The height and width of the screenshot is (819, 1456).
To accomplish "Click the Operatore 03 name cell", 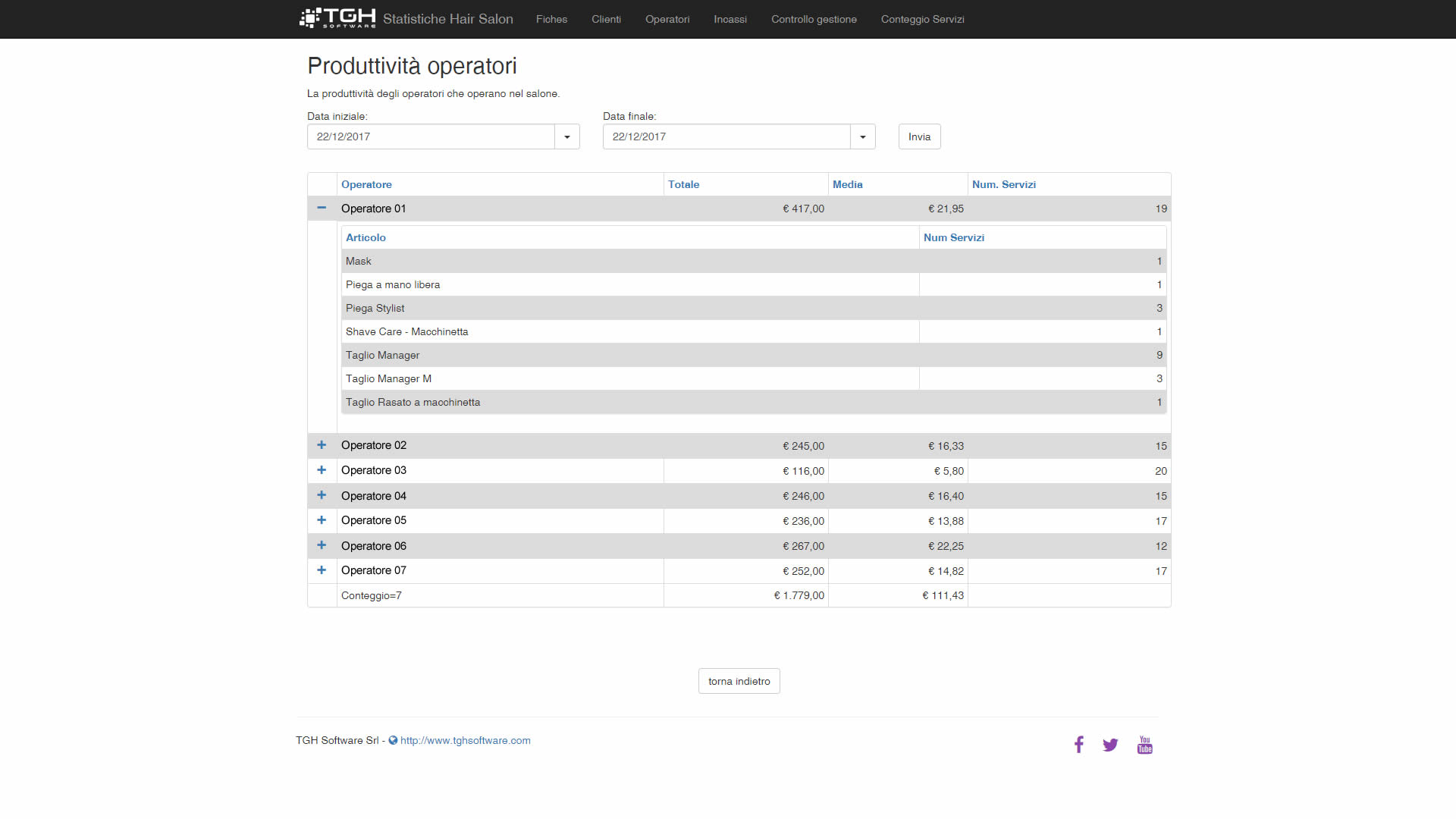I will point(500,471).
